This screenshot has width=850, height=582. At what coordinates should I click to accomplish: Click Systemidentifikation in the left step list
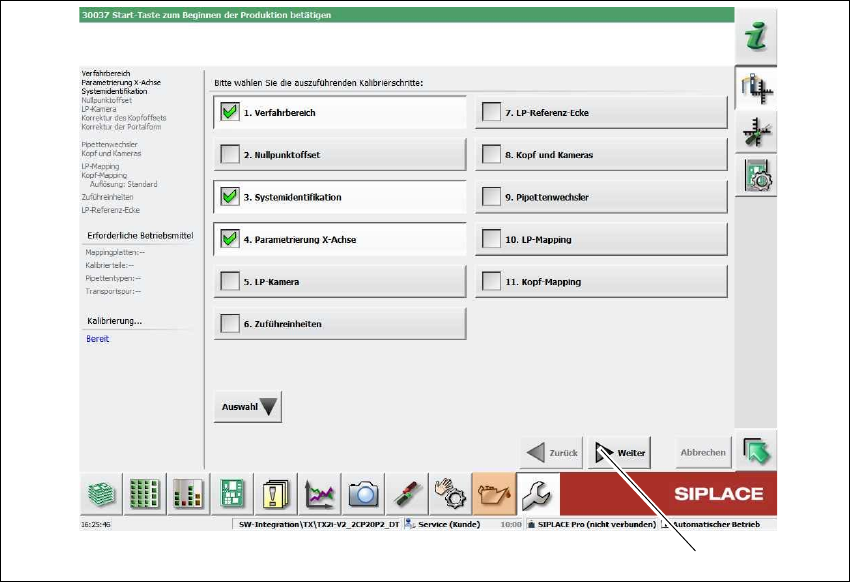pos(114,91)
